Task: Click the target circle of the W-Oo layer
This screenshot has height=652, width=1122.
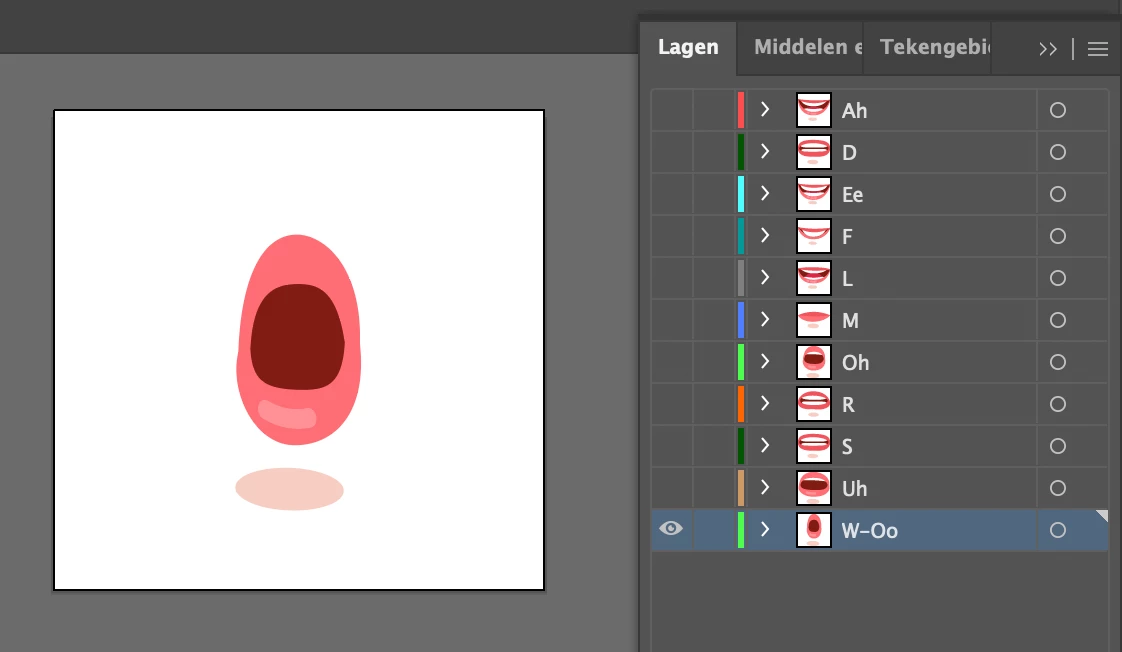Action: (1058, 530)
